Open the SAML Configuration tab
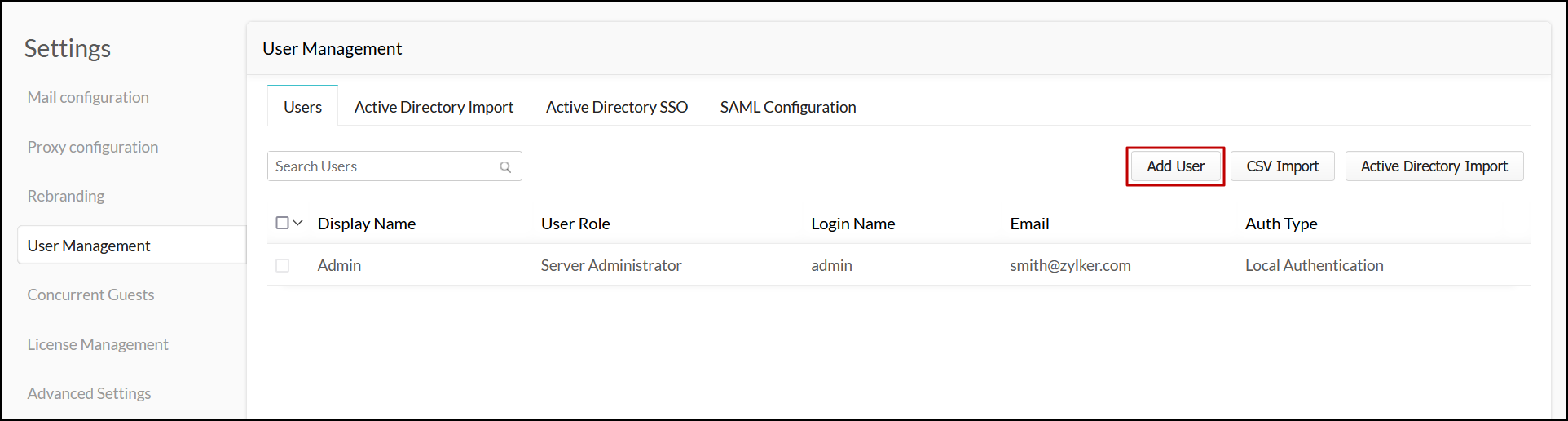 788,107
